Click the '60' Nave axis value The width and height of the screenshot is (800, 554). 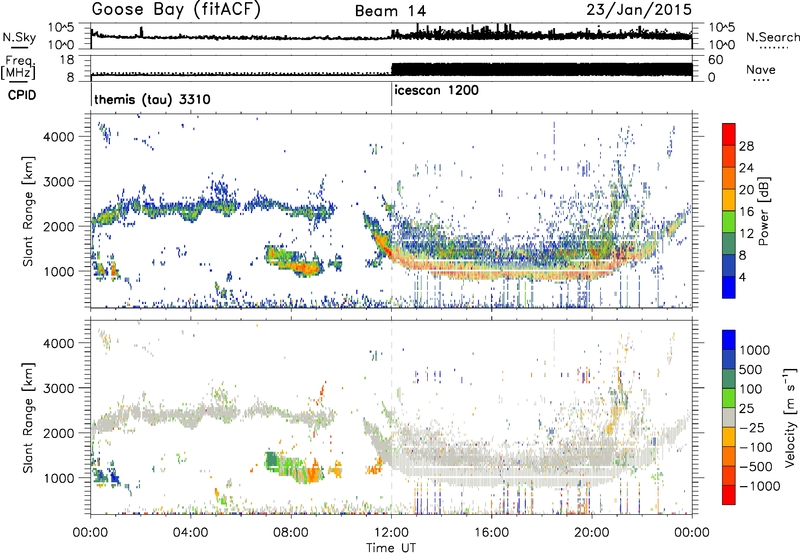point(716,60)
